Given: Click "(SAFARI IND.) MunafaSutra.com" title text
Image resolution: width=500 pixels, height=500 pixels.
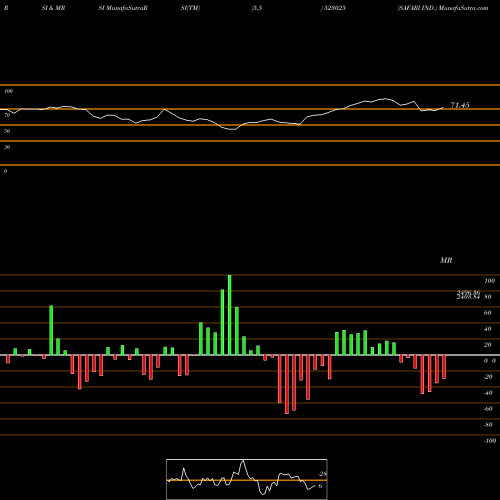Looking at the screenshot, I should click(443, 8).
